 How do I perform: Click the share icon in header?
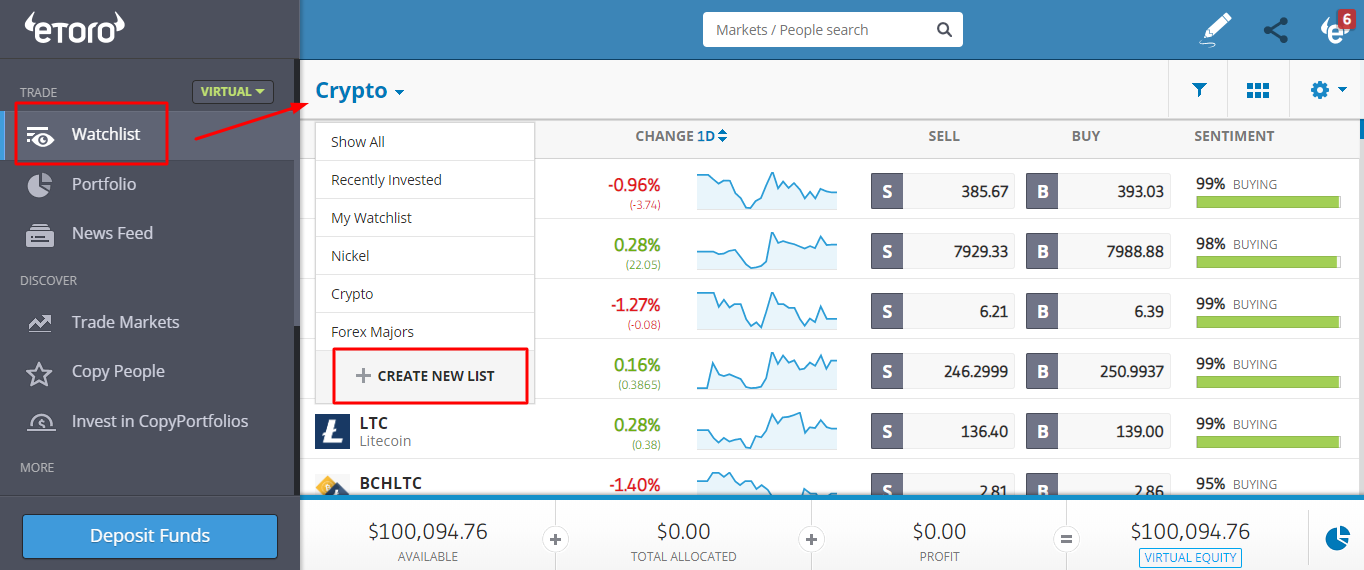(x=1276, y=30)
